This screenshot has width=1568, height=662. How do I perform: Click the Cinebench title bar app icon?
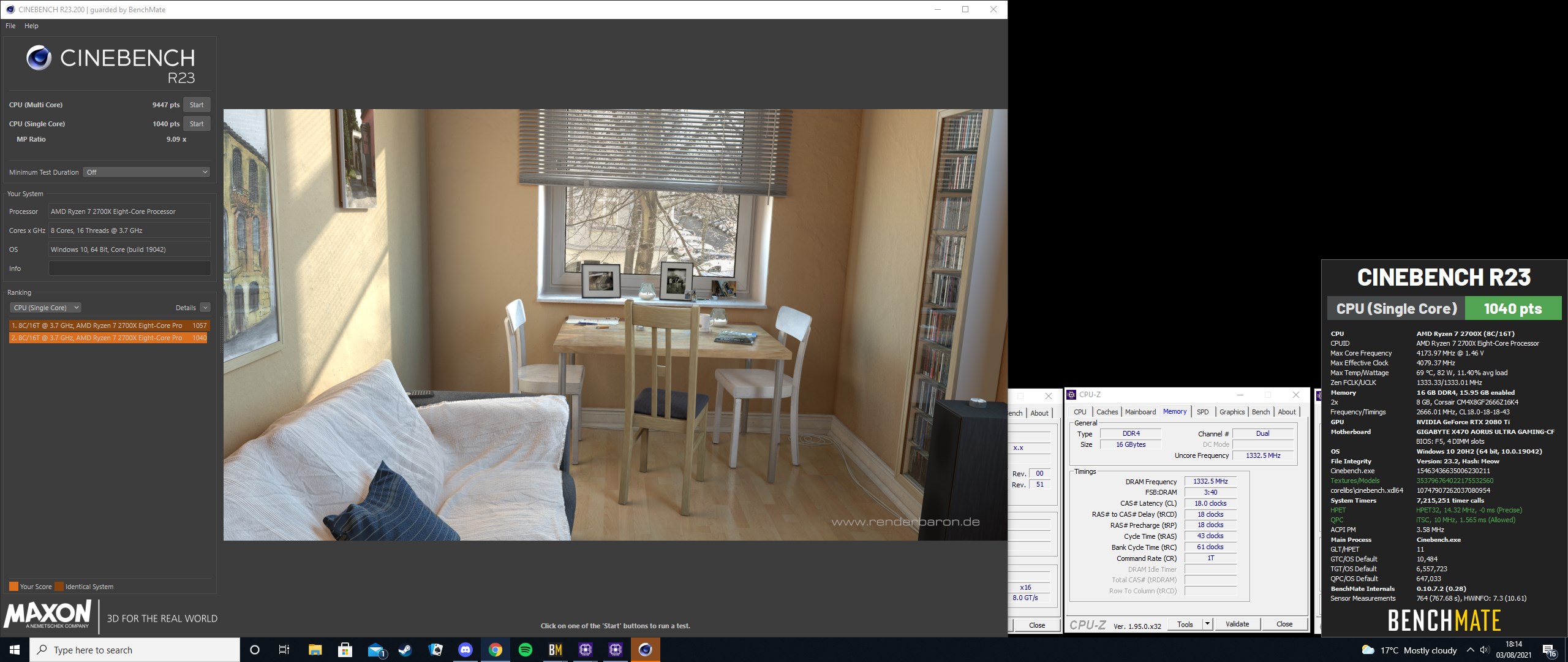pyautogui.click(x=10, y=9)
